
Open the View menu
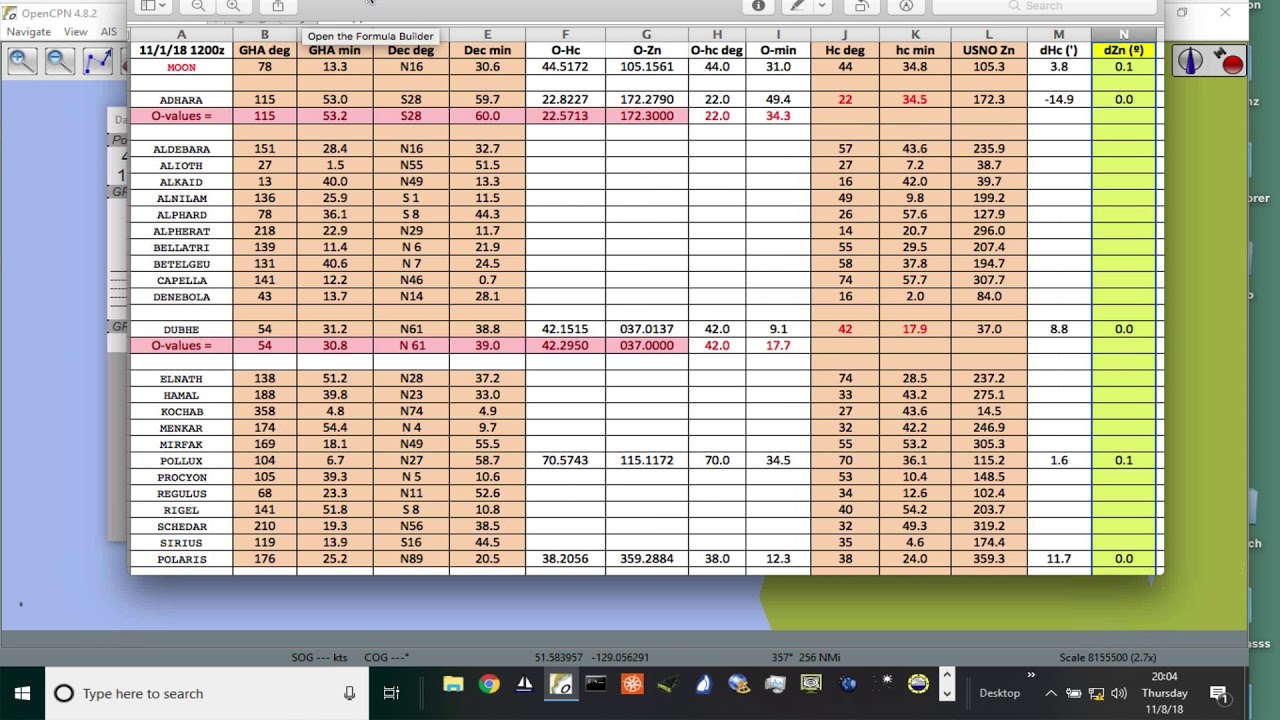[x=75, y=32]
